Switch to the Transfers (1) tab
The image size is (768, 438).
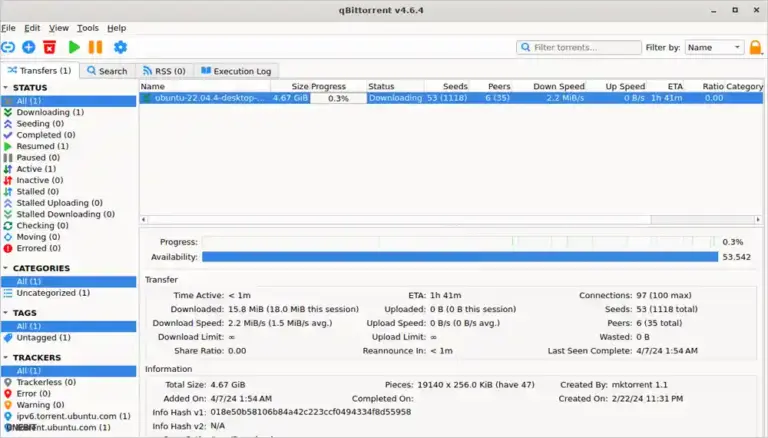40,71
